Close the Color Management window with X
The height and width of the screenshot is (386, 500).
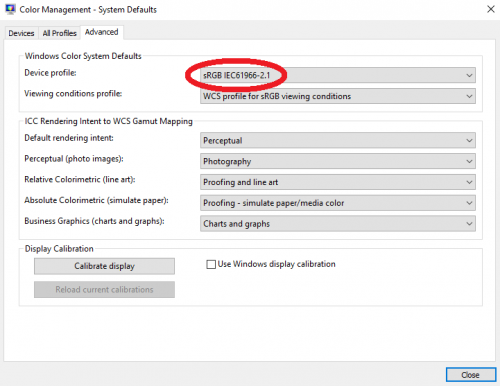tap(491, 9)
